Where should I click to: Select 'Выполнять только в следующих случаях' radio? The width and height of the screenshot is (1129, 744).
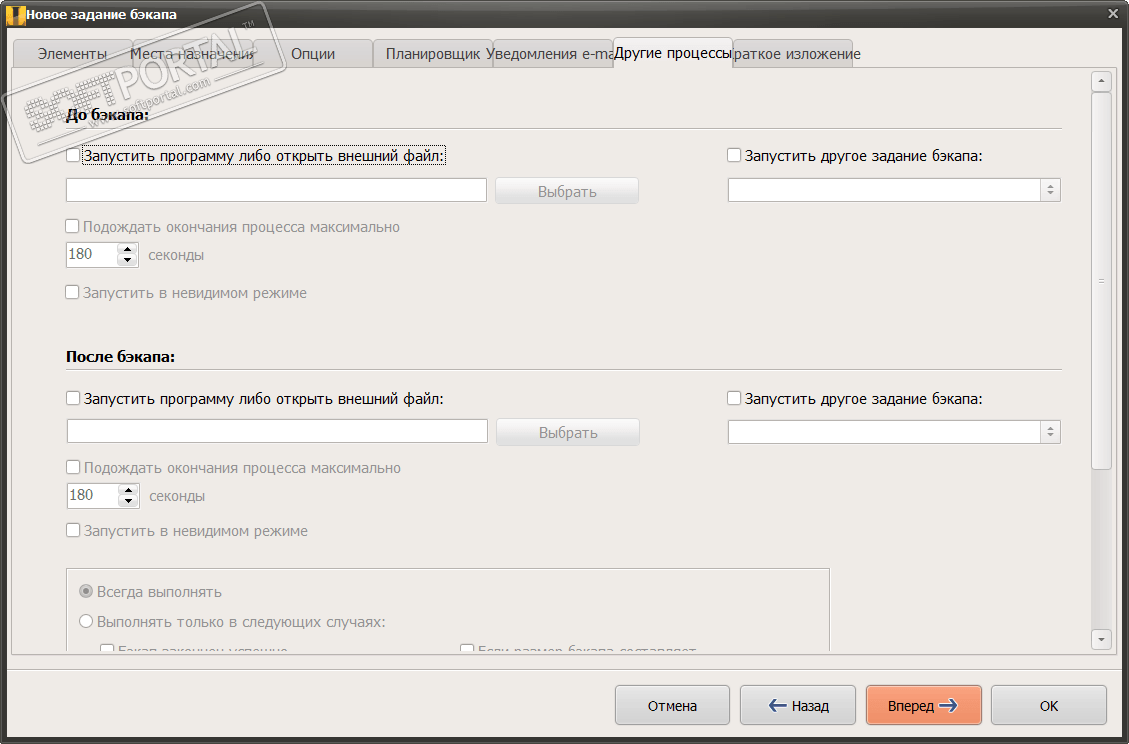[86, 621]
